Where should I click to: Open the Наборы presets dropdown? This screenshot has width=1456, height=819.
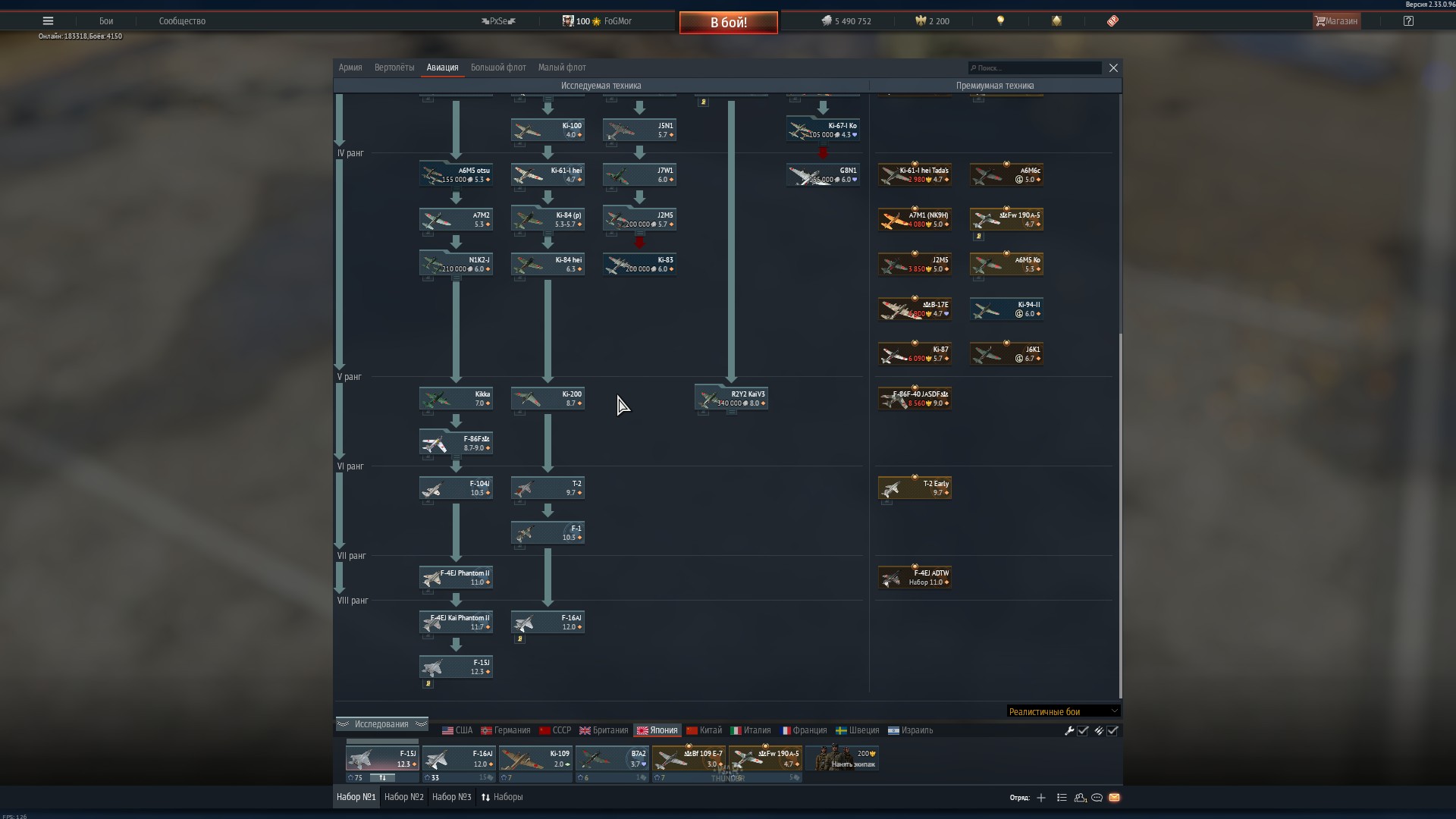tap(502, 797)
